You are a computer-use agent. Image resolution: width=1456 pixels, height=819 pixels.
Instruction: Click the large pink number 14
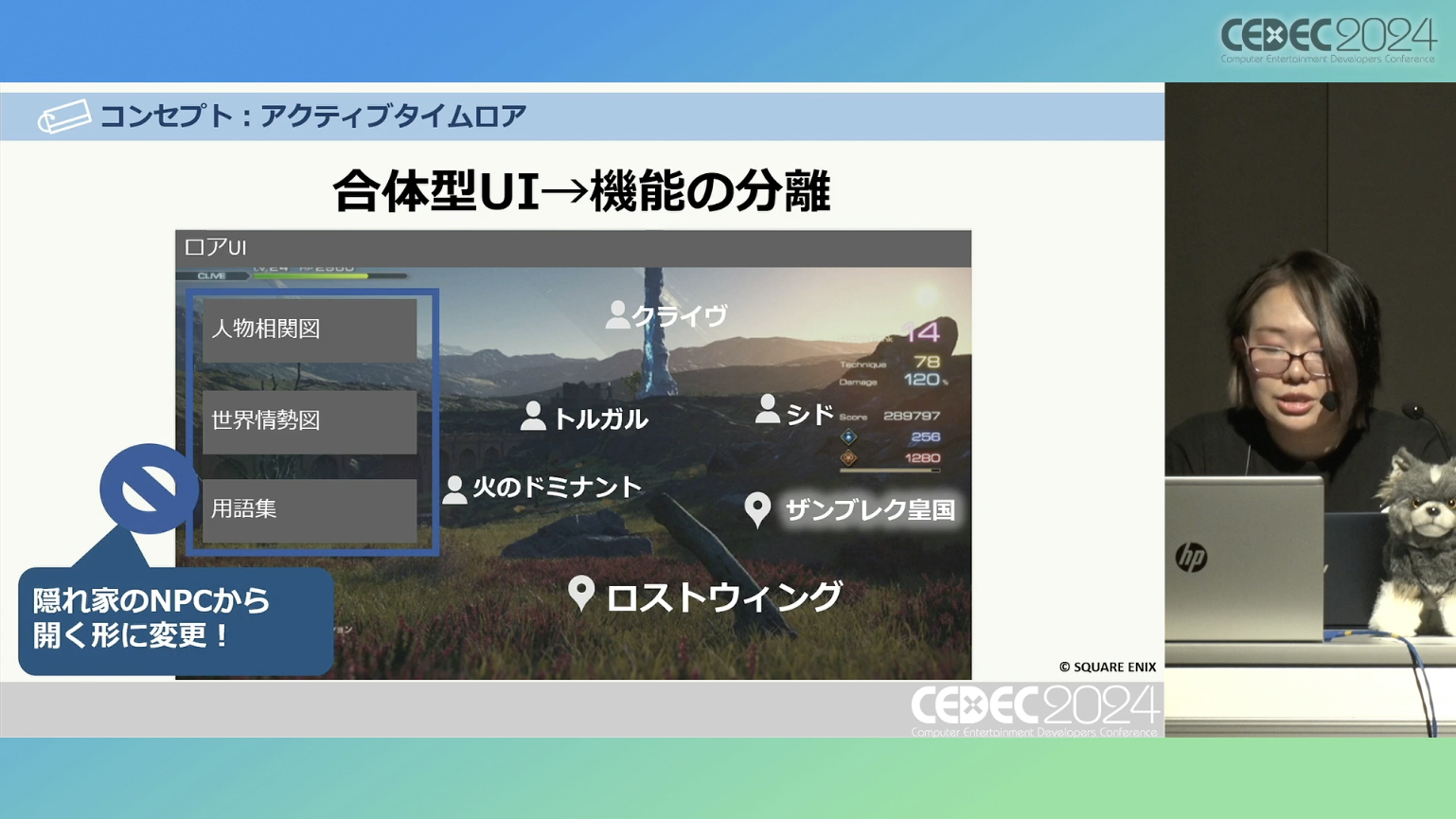pyautogui.click(x=922, y=331)
